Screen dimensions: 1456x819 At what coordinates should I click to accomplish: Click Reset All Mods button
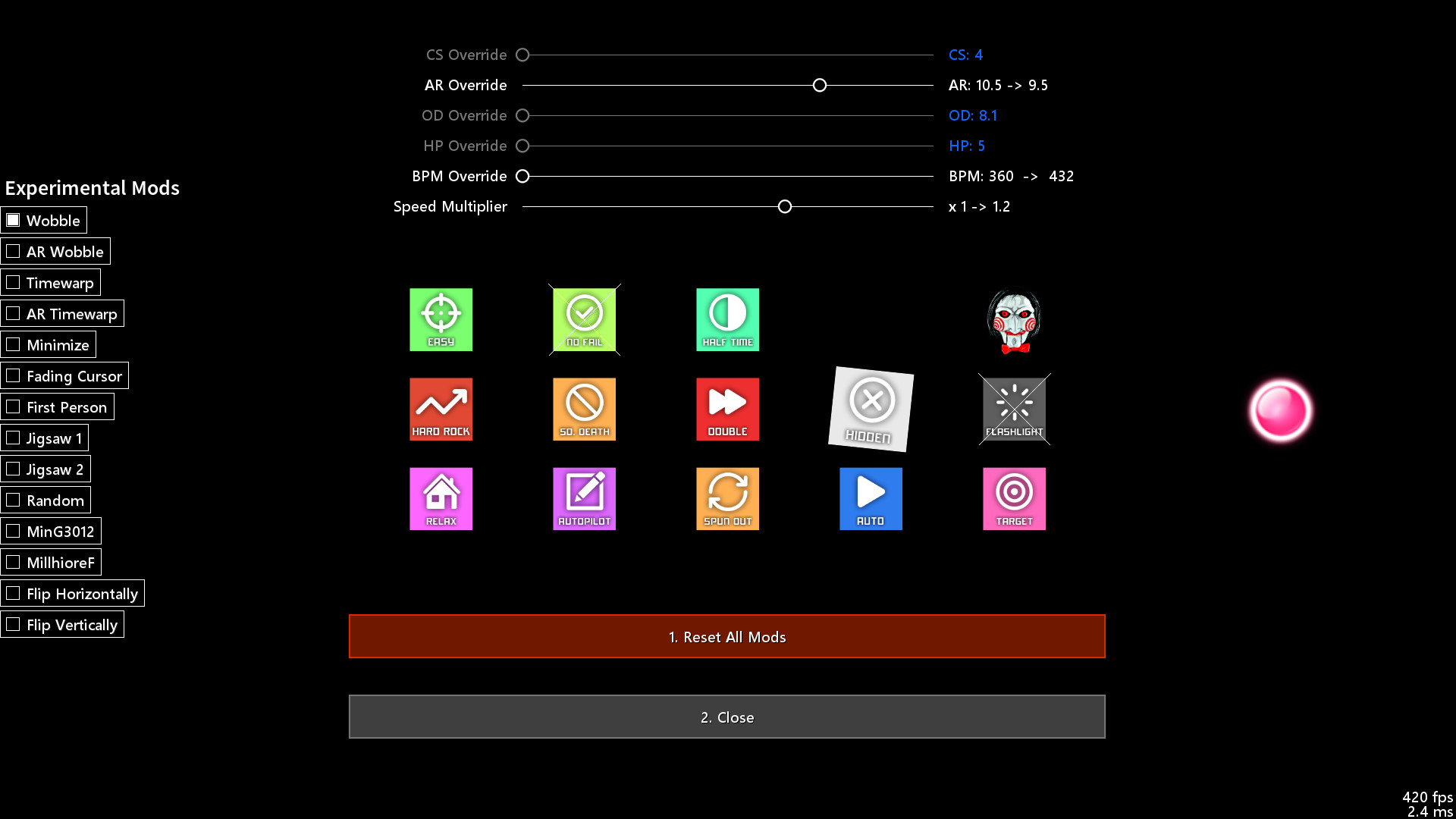pyautogui.click(x=728, y=637)
